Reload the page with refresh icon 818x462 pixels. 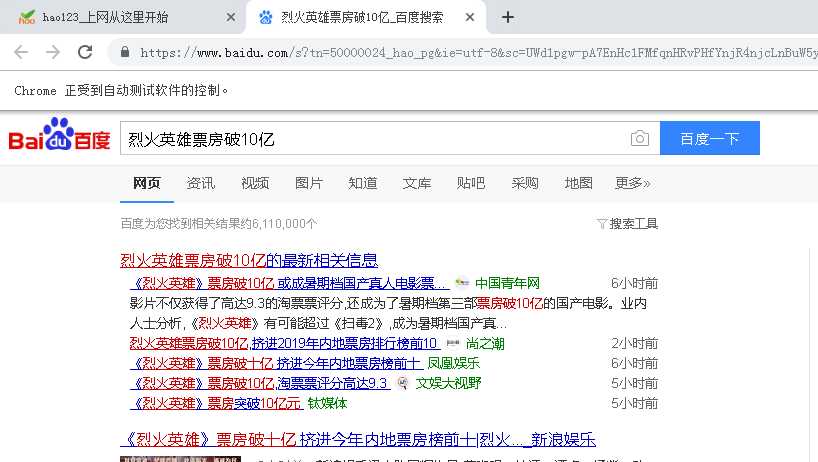coord(85,52)
